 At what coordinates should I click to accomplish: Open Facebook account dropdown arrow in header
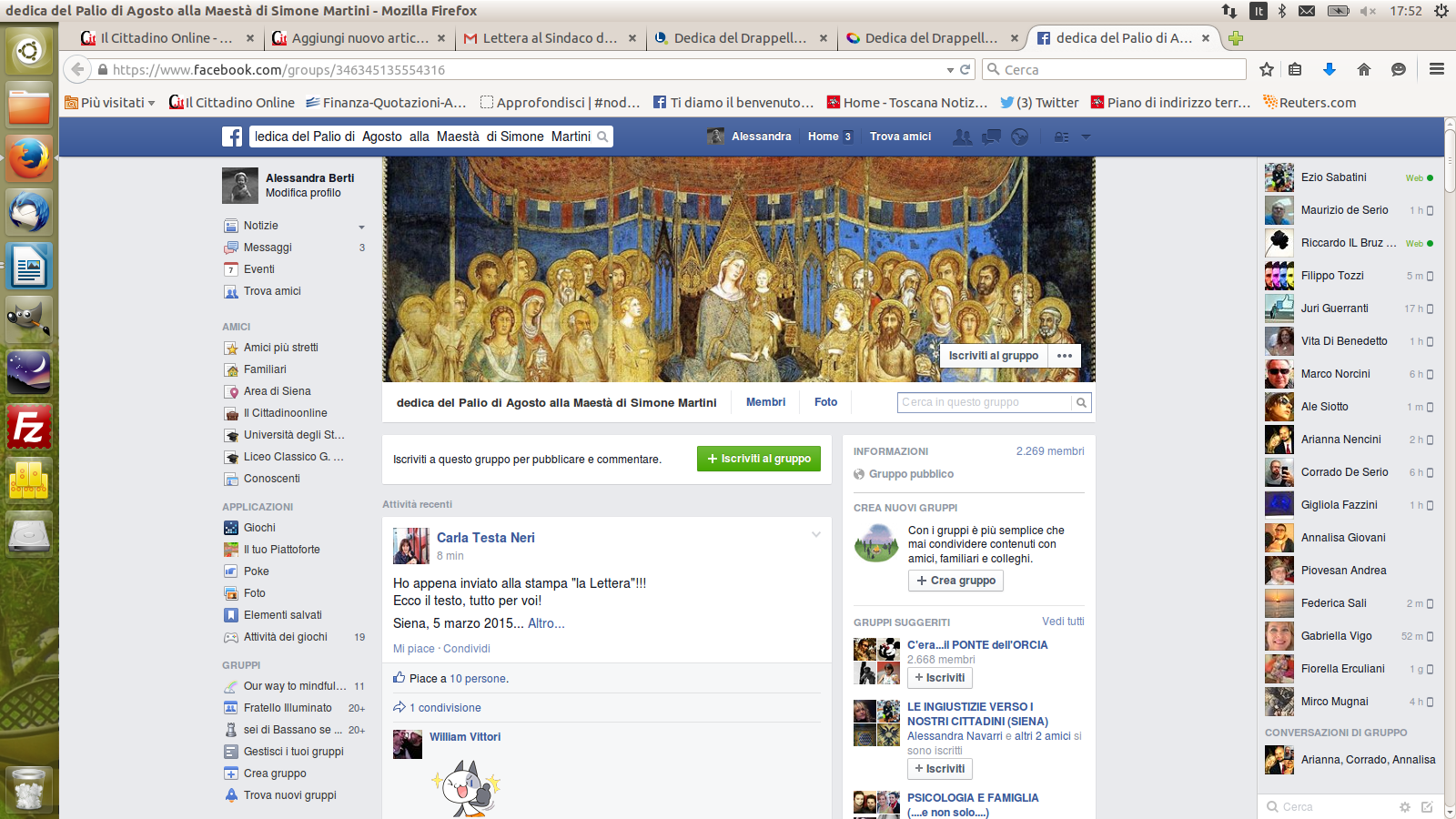pos(1086,136)
